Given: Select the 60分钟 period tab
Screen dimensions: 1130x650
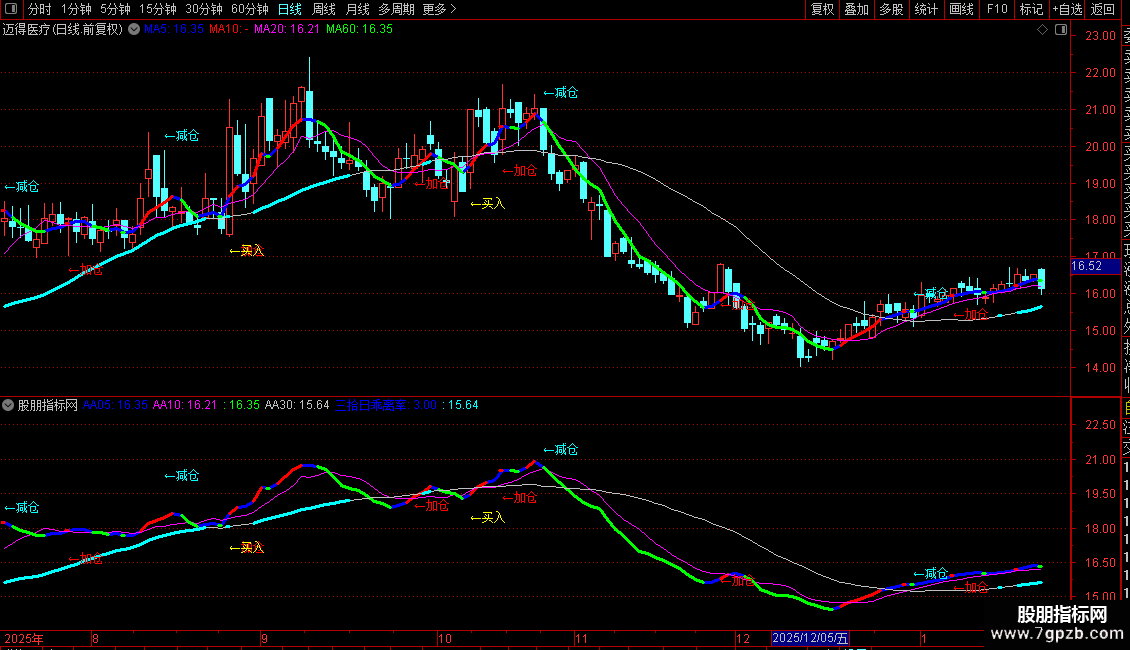Looking at the screenshot, I should pos(250,9).
